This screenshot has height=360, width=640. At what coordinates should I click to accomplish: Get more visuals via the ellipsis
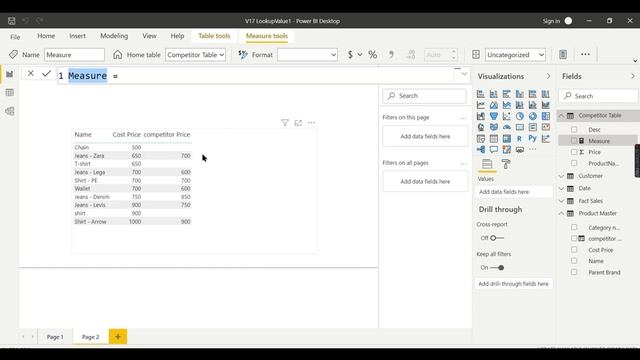click(533, 149)
